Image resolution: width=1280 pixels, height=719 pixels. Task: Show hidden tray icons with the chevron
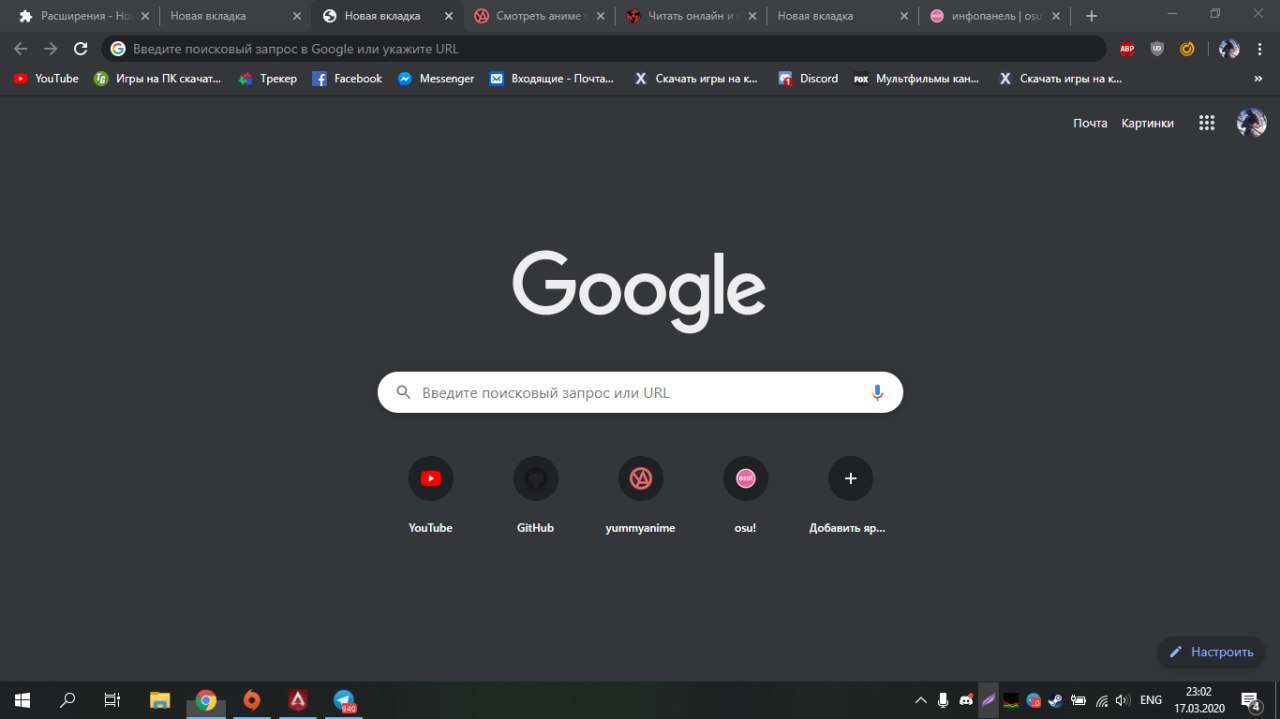[x=920, y=700]
